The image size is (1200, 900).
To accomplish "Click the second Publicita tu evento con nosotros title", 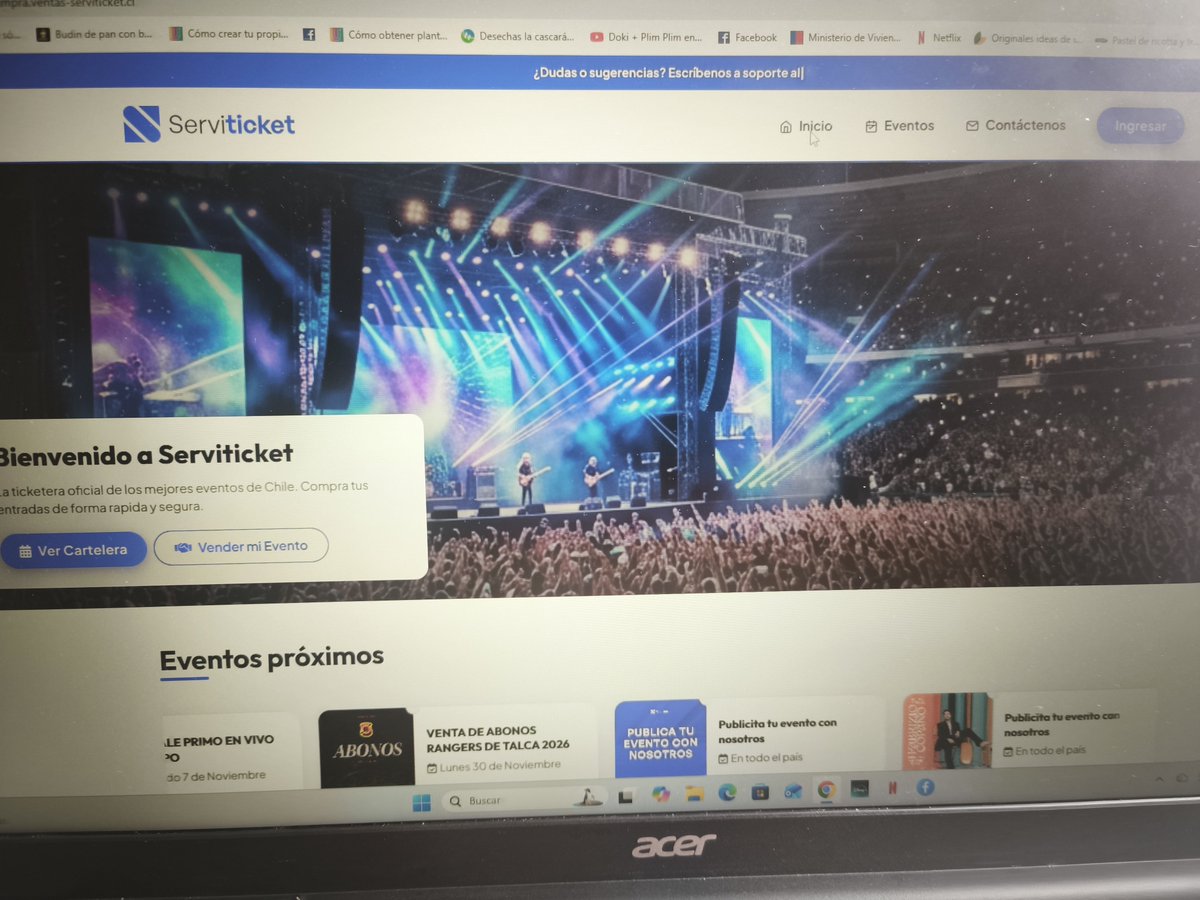I will click(1063, 723).
